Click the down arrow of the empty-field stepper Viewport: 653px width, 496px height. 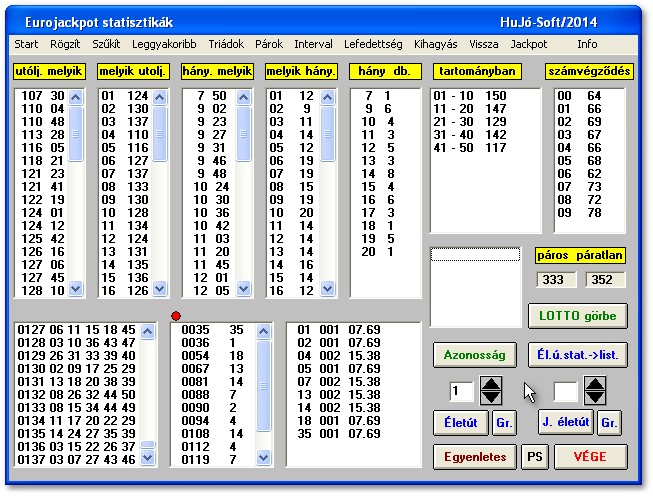pos(595,397)
